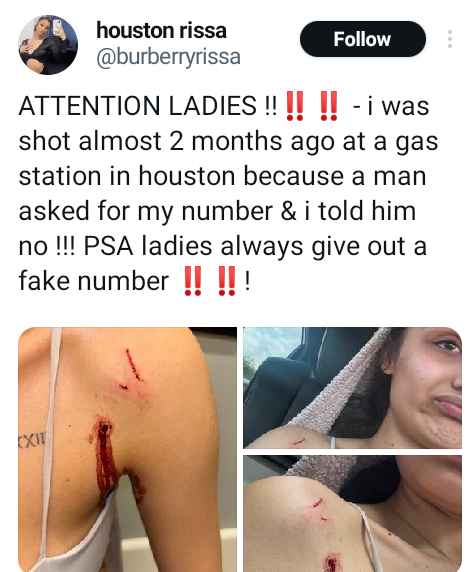Select the line "asked for my number"
Image resolution: width=470 pixels, height=572 pixels.
click(146, 212)
